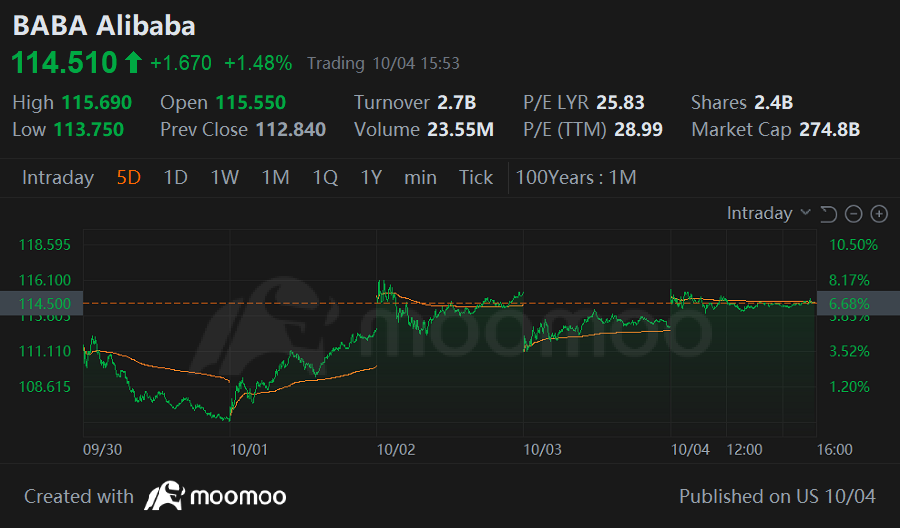Click the Trading 10/04 15:53 status
The width and height of the screenshot is (900, 528).
[x=383, y=63]
